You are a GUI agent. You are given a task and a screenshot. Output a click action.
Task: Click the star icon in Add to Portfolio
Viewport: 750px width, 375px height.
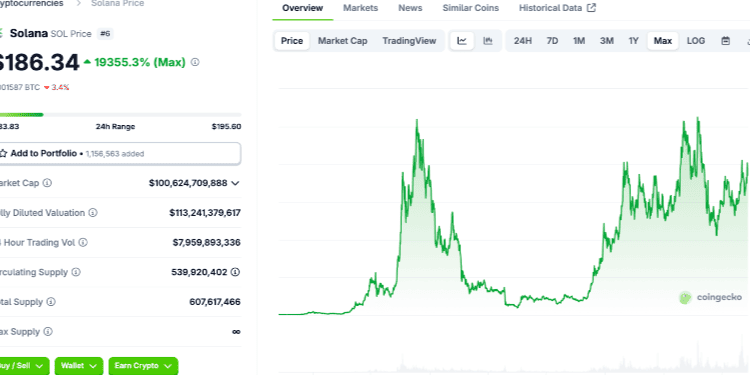click(3, 154)
